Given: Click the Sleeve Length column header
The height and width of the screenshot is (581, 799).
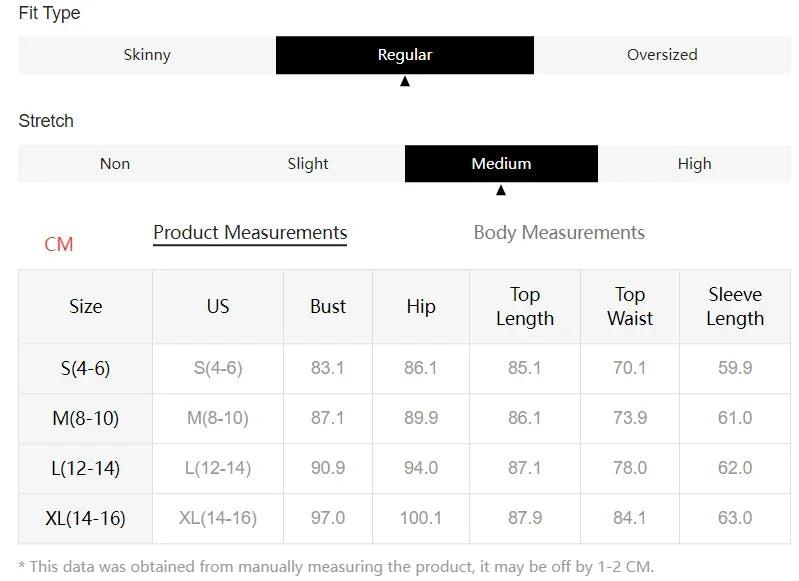Looking at the screenshot, I should coord(735,307).
